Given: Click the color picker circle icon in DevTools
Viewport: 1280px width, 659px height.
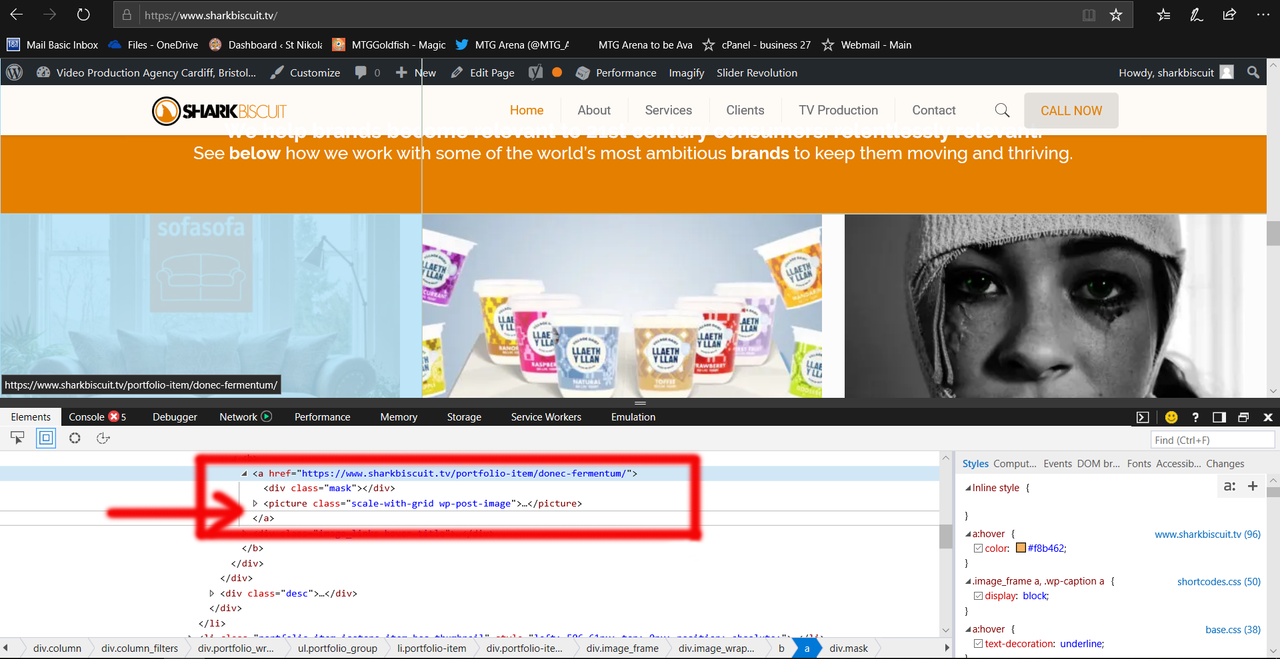Looking at the screenshot, I should [75, 438].
